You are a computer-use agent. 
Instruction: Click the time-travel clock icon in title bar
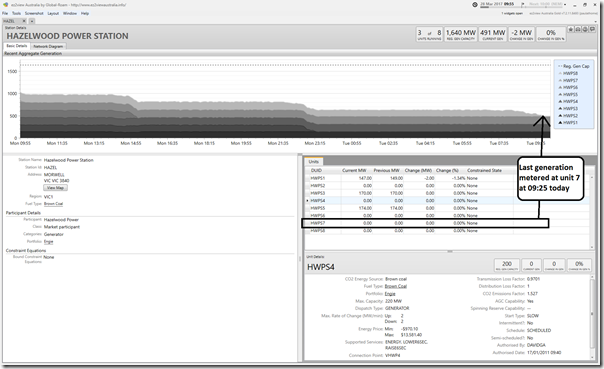[x=475, y=5]
